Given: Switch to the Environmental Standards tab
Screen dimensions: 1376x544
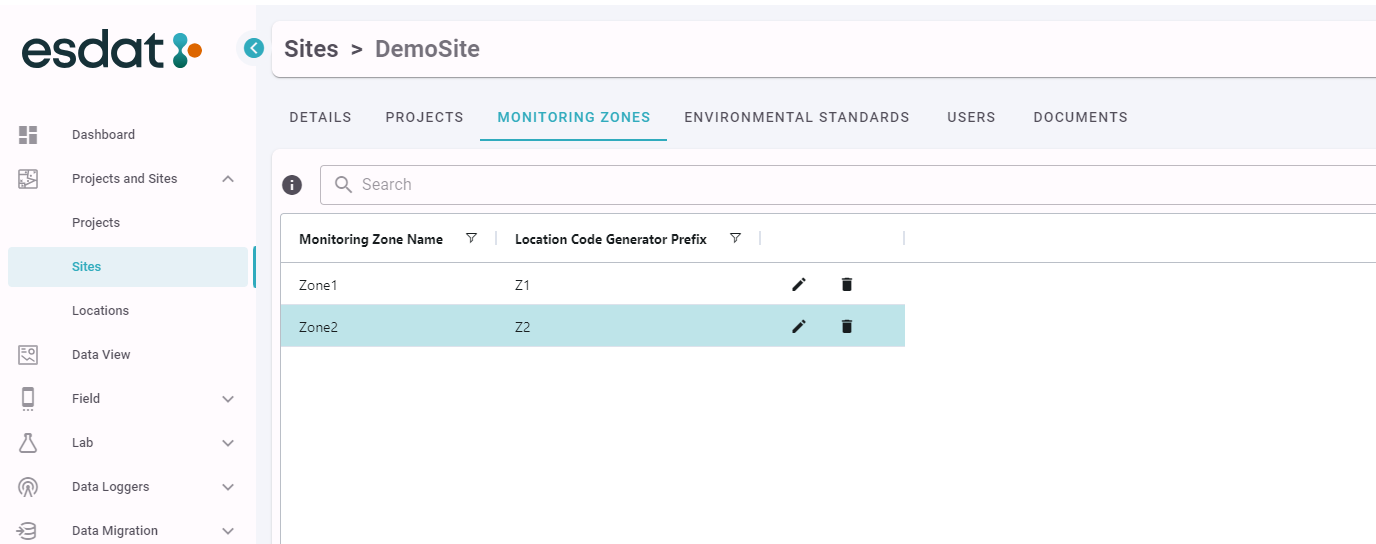Looking at the screenshot, I should click(x=796, y=117).
